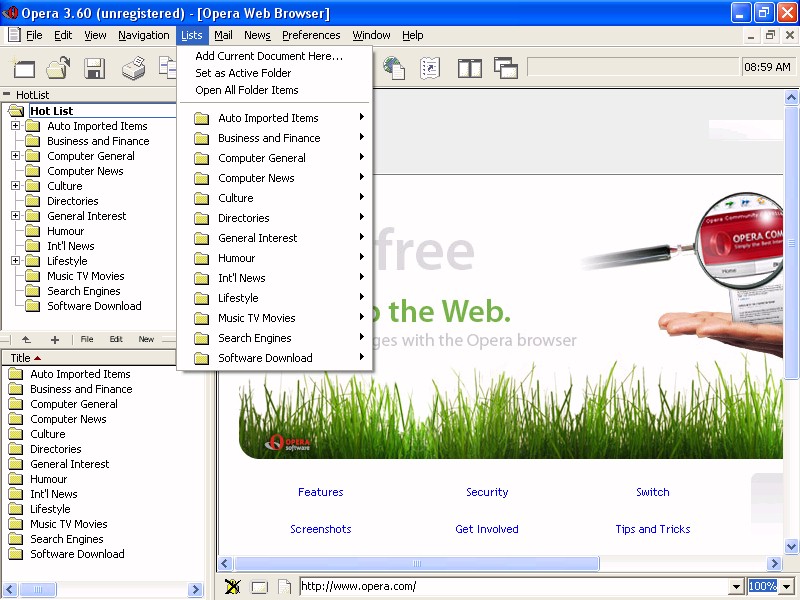Select Computer News in the Title list

pos(68,419)
